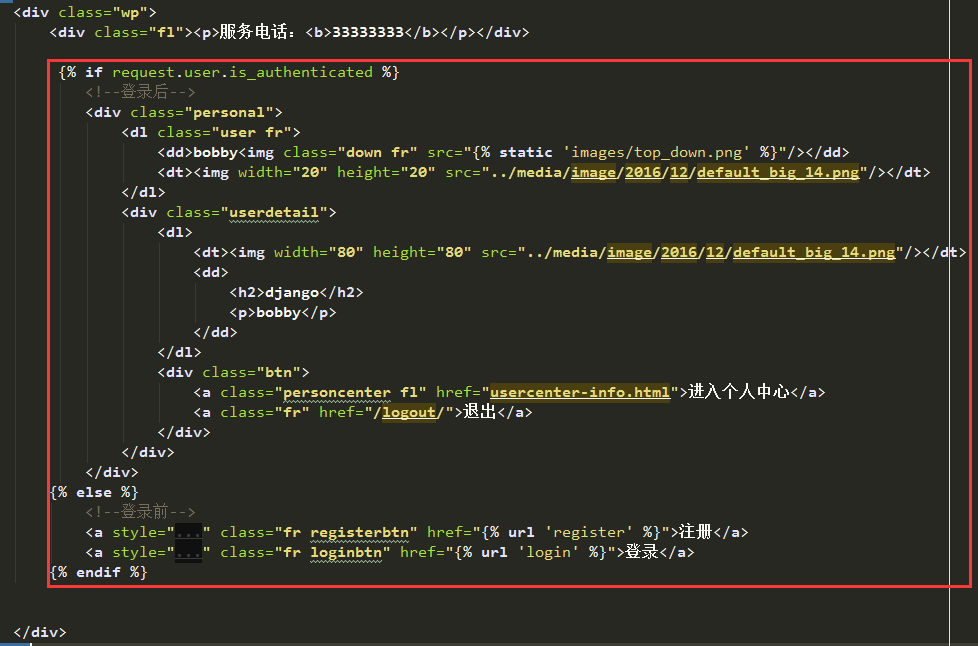This screenshot has height=646, width=978.
Task: Click the class value "personcenter fl"
Action: click(x=350, y=392)
